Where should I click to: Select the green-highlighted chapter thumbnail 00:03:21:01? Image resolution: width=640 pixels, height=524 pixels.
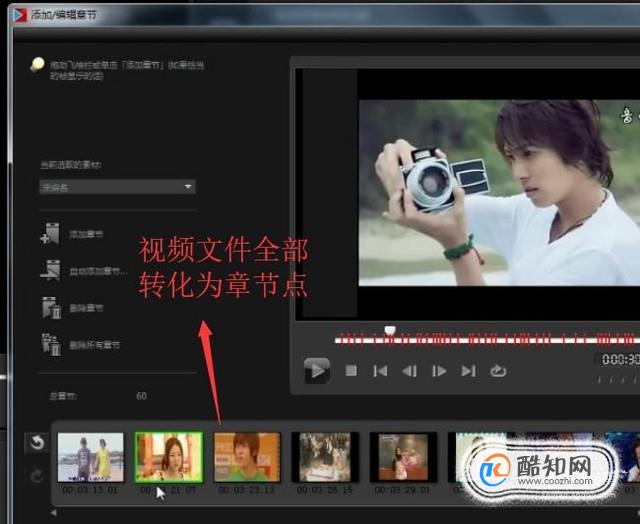(169, 457)
